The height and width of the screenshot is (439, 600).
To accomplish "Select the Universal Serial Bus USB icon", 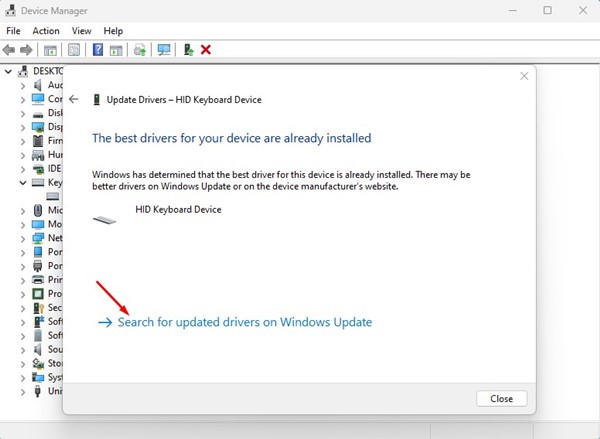I will coord(38,391).
